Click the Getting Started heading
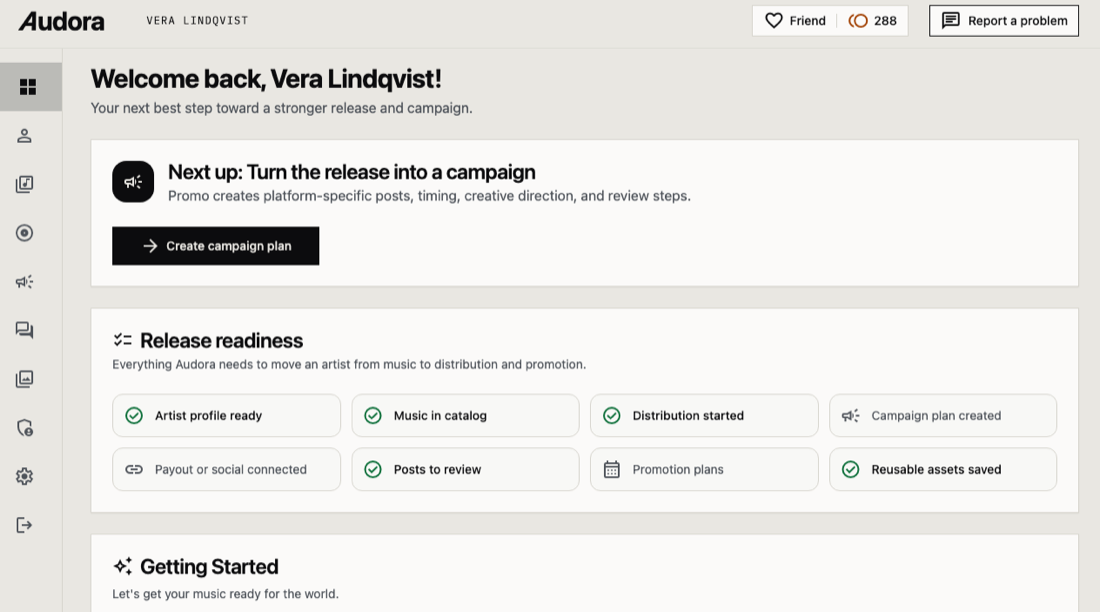Viewport: 1100px width, 612px height. (209, 566)
